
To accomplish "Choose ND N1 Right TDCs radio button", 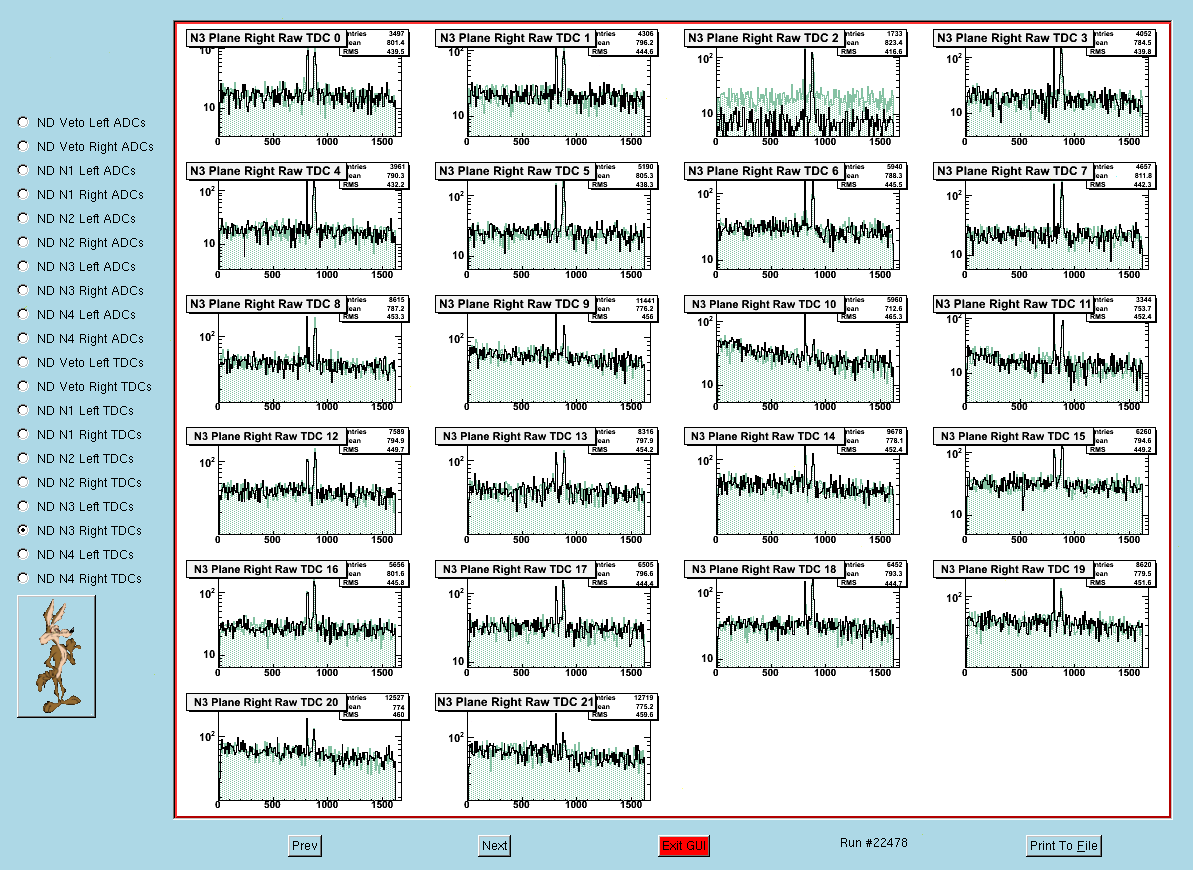I will coord(23,434).
